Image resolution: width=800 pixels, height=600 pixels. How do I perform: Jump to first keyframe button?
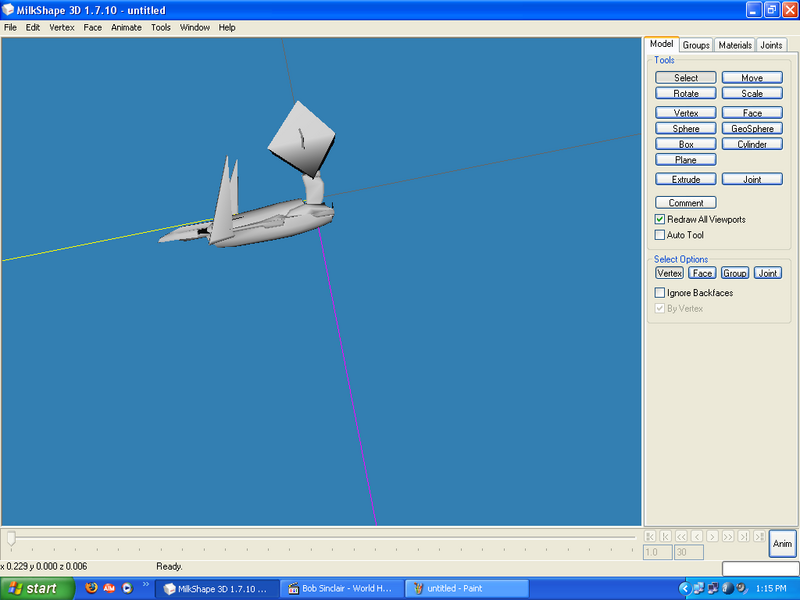coord(649,536)
